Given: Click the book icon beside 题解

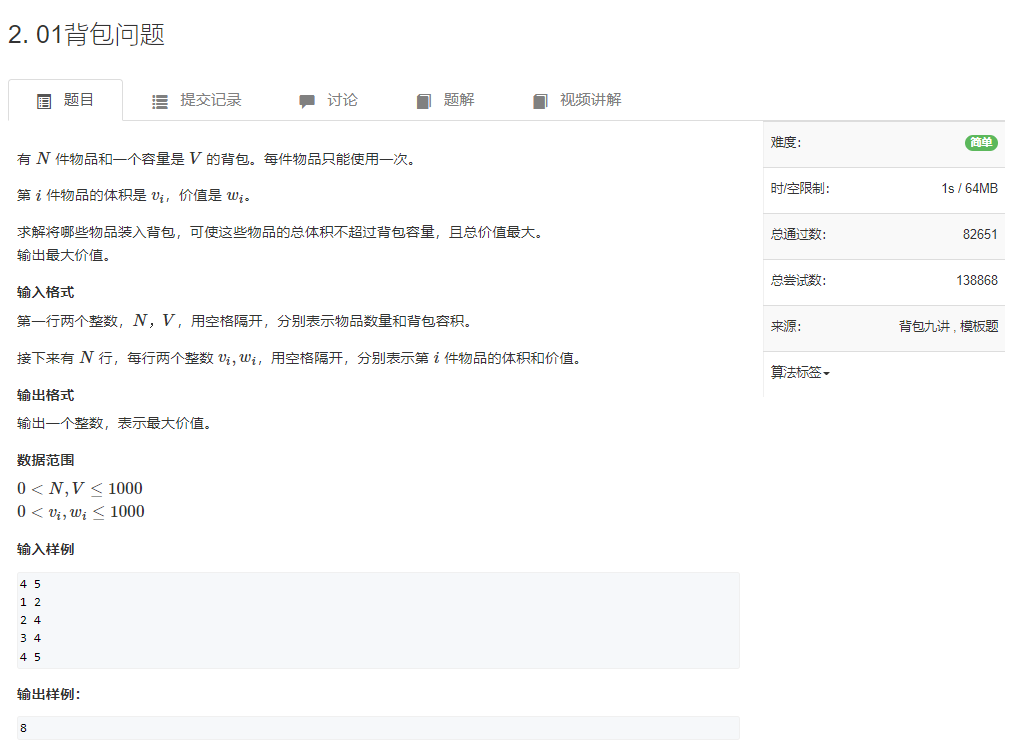Looking at the screenshot, I should click(424, 100).
